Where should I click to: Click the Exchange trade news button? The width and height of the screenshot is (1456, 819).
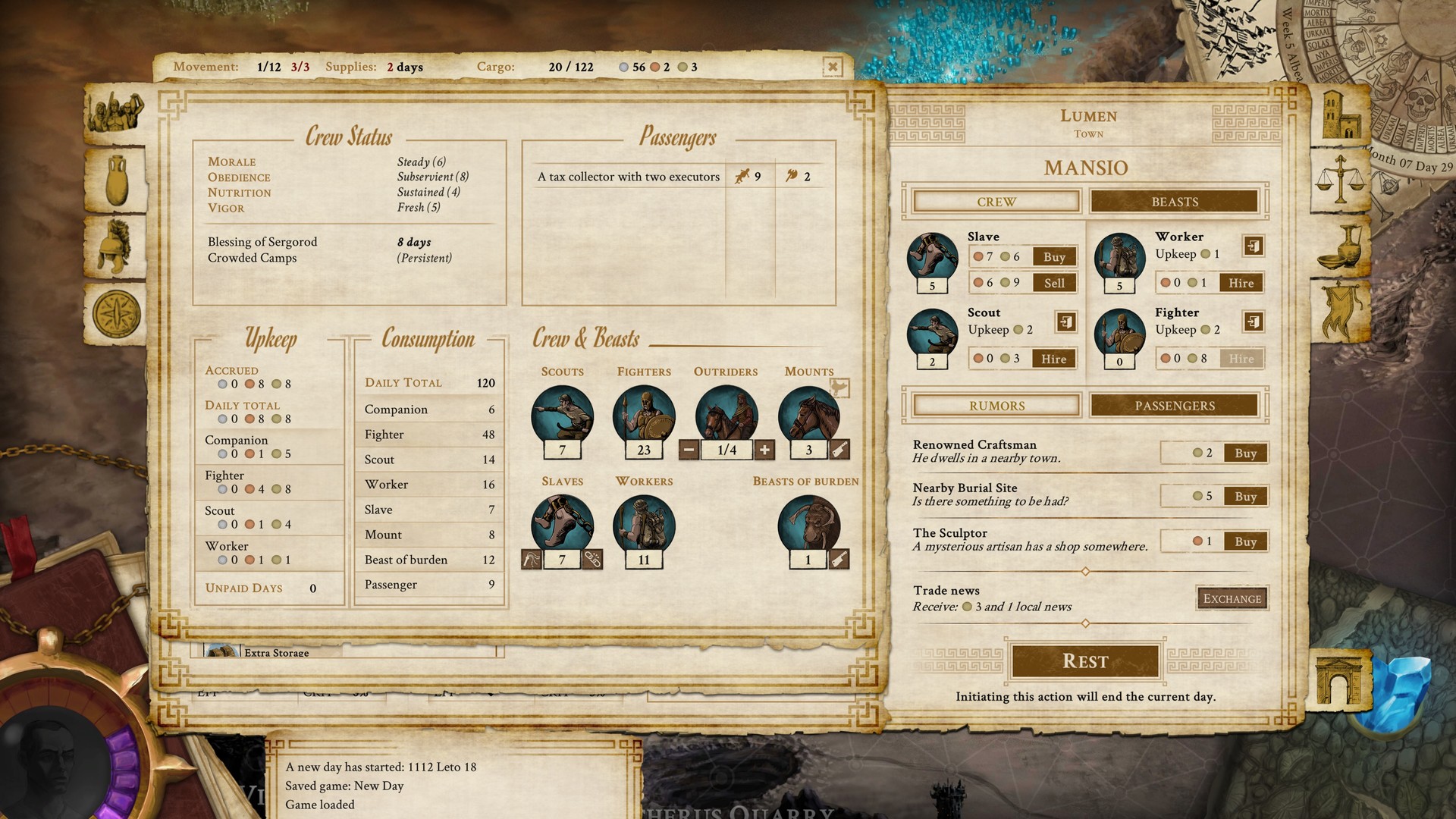[x=1232, y=598]
